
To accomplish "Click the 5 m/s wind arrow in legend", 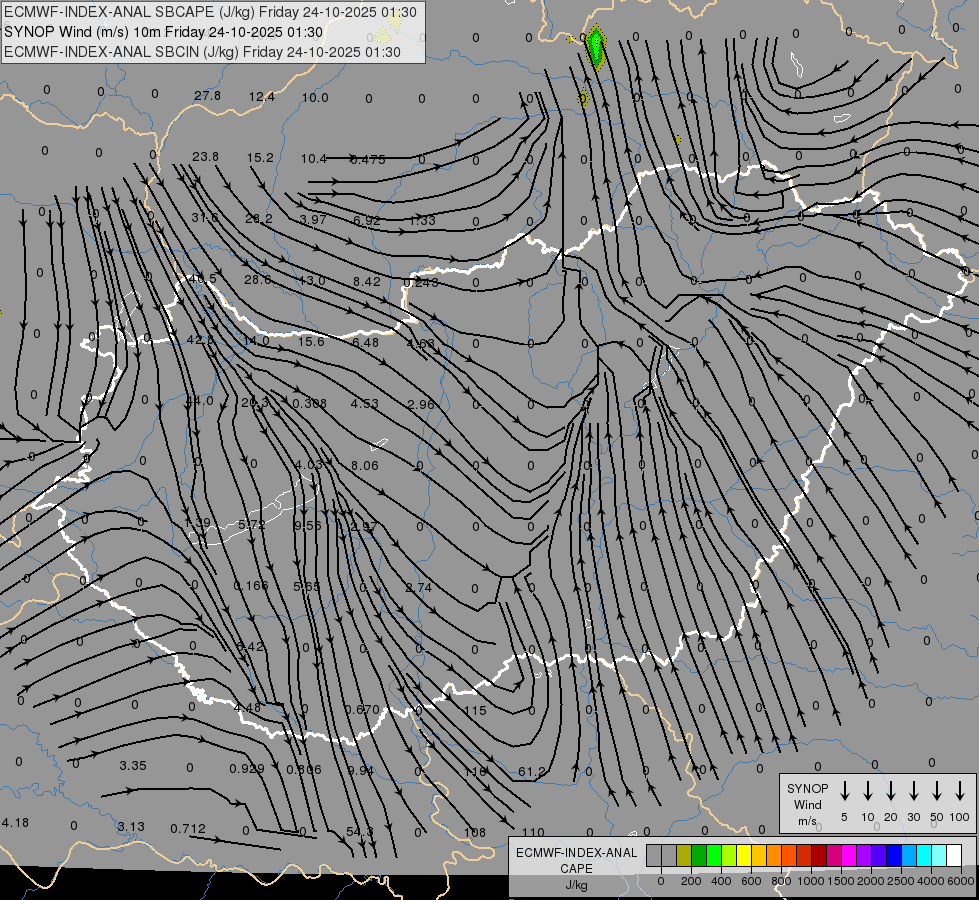I will (845, 791).
